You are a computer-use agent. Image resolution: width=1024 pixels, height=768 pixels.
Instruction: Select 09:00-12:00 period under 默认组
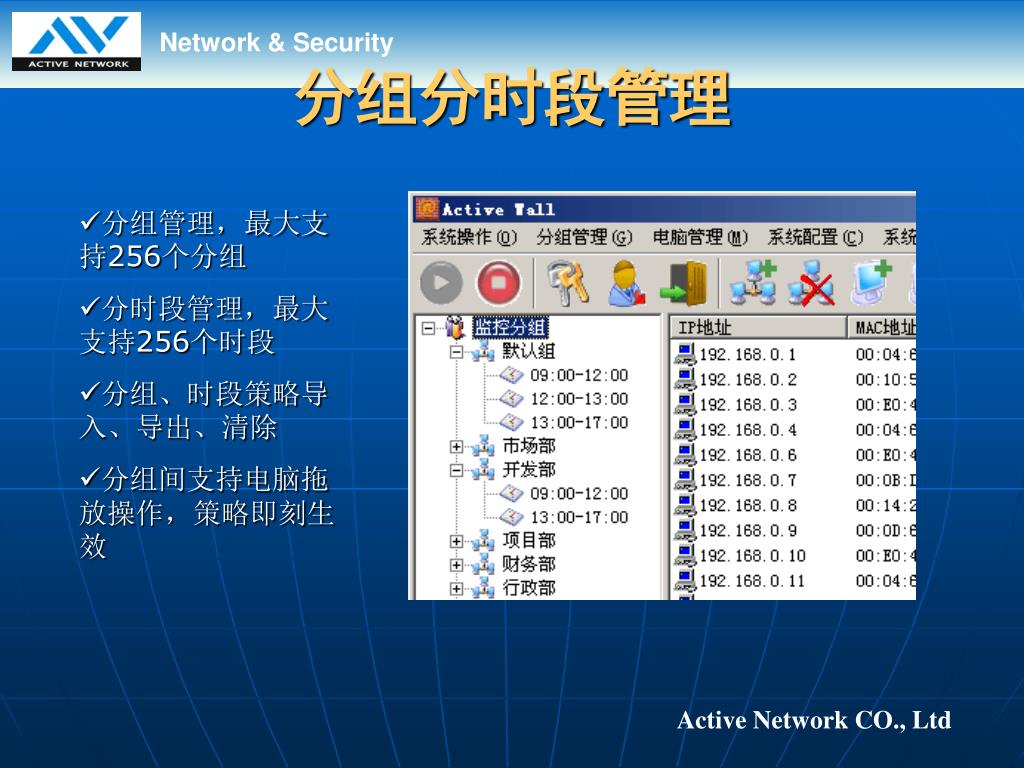(x=579, y=376)
